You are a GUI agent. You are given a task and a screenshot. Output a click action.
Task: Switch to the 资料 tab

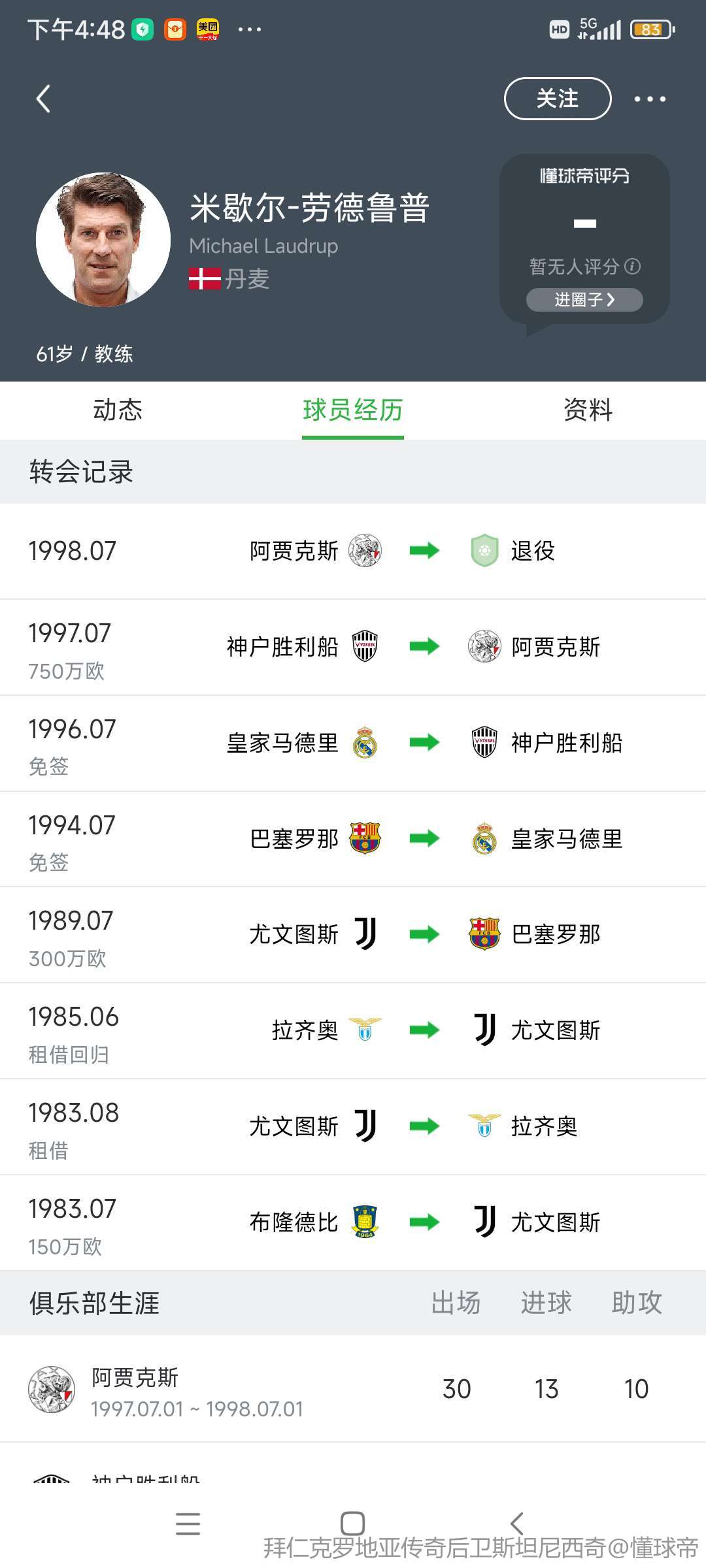pyautogui.click(x=588, y=410)
